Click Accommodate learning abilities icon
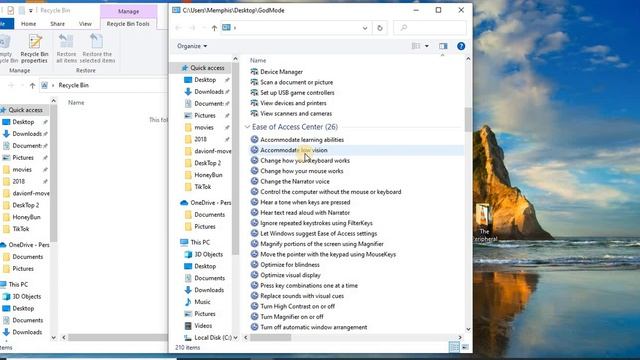The image size is (640, 360). point(254,140)
